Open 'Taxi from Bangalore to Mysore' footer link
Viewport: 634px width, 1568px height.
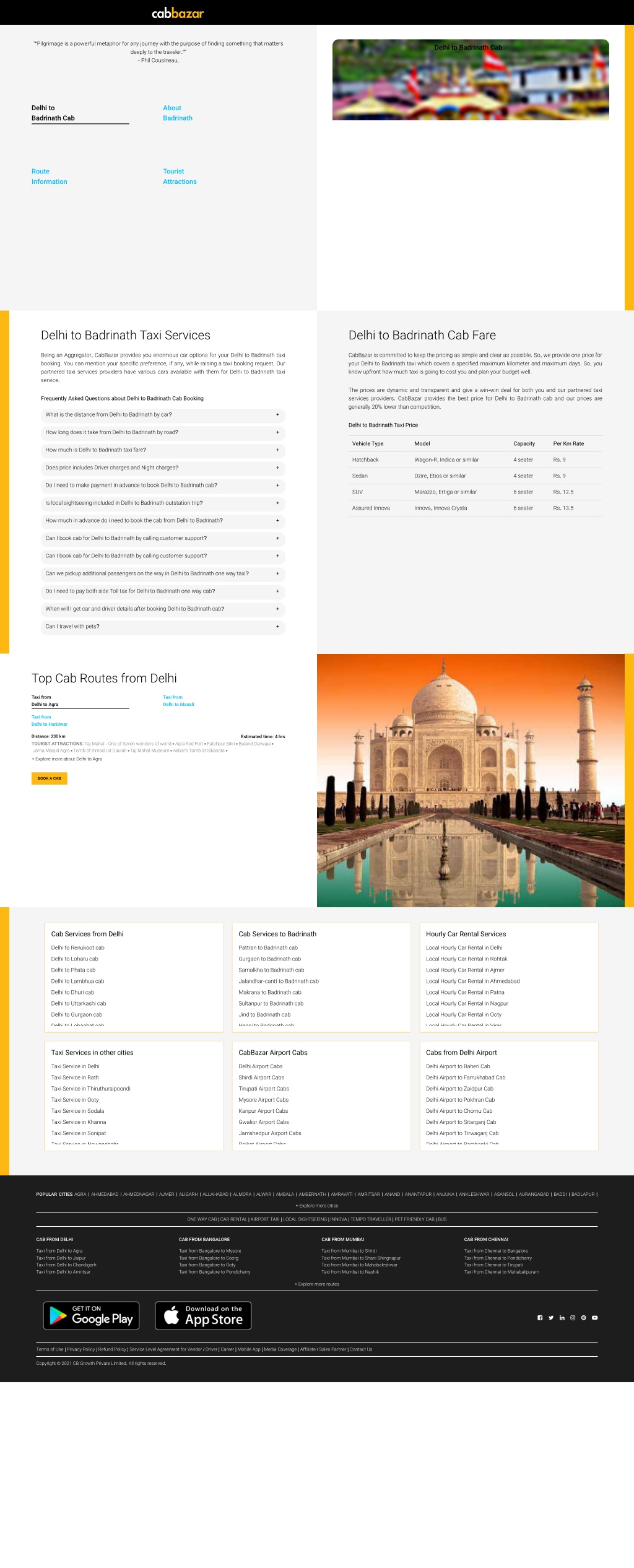coord(210,1251)
